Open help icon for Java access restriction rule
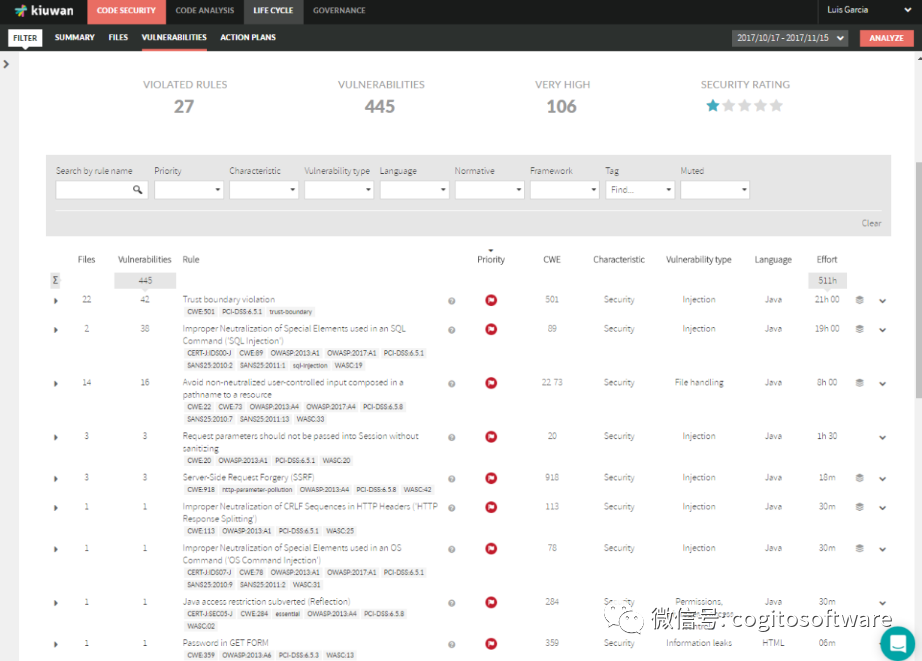The image size is (922, 661). (x=452, y=603)
